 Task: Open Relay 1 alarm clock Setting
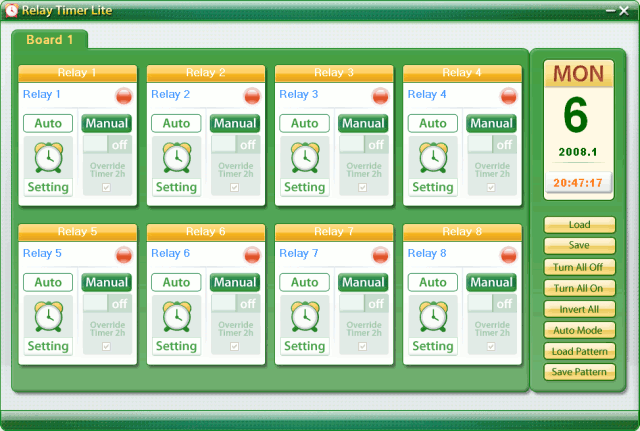[48, 167]
